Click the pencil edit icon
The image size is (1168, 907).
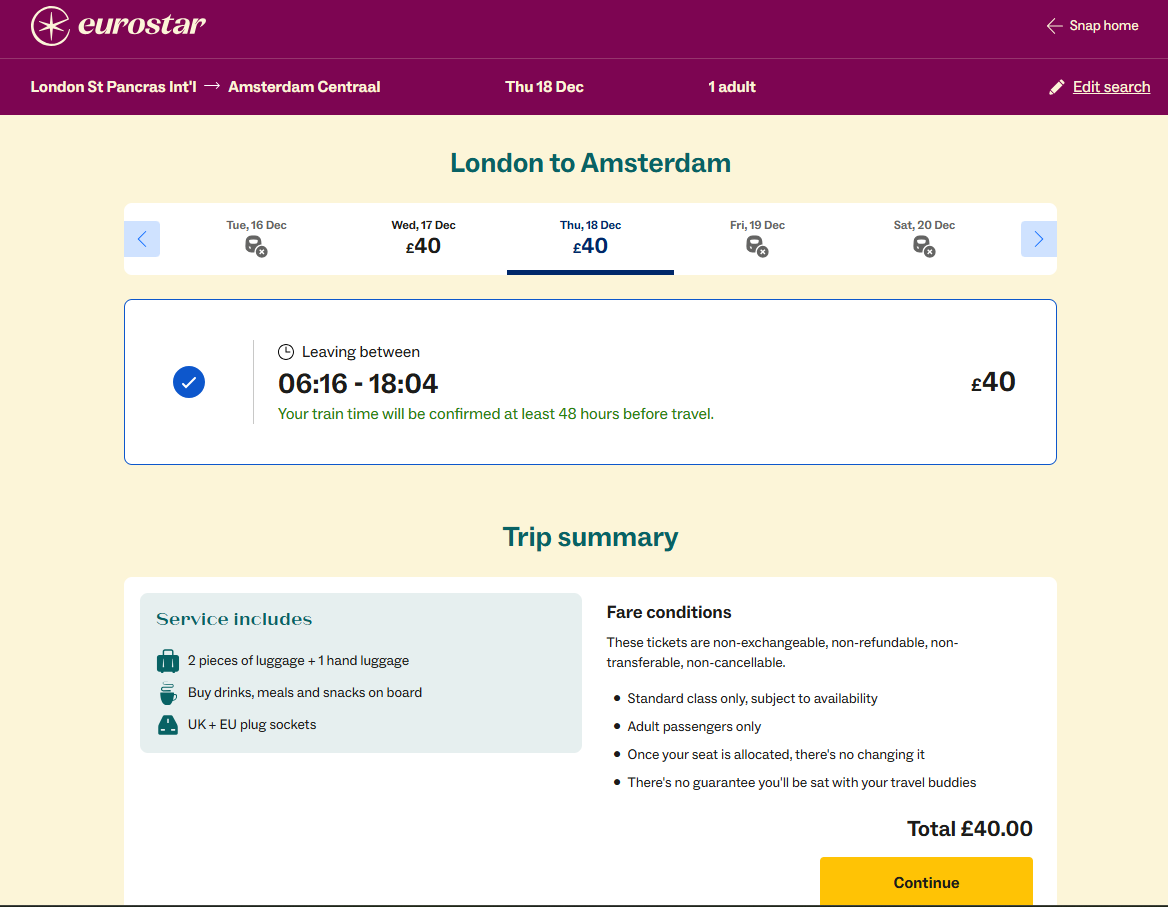(1056, 87)
